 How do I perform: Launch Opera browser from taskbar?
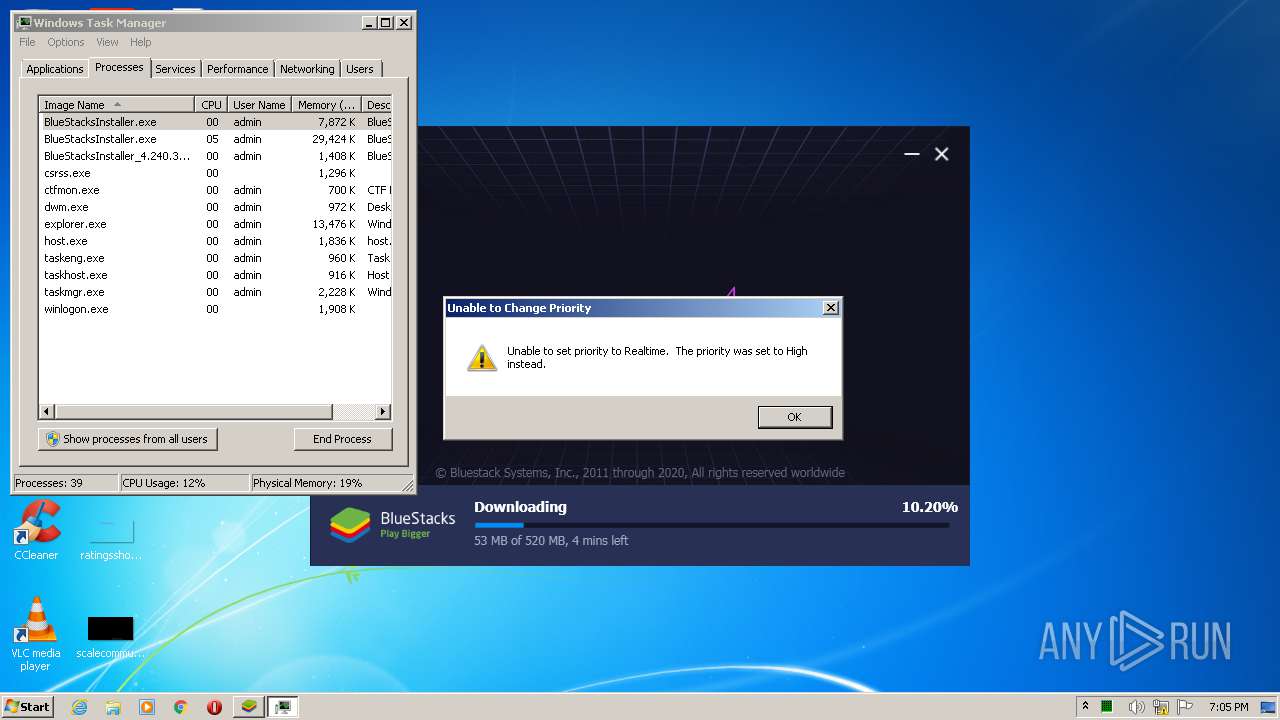[214, 707]
